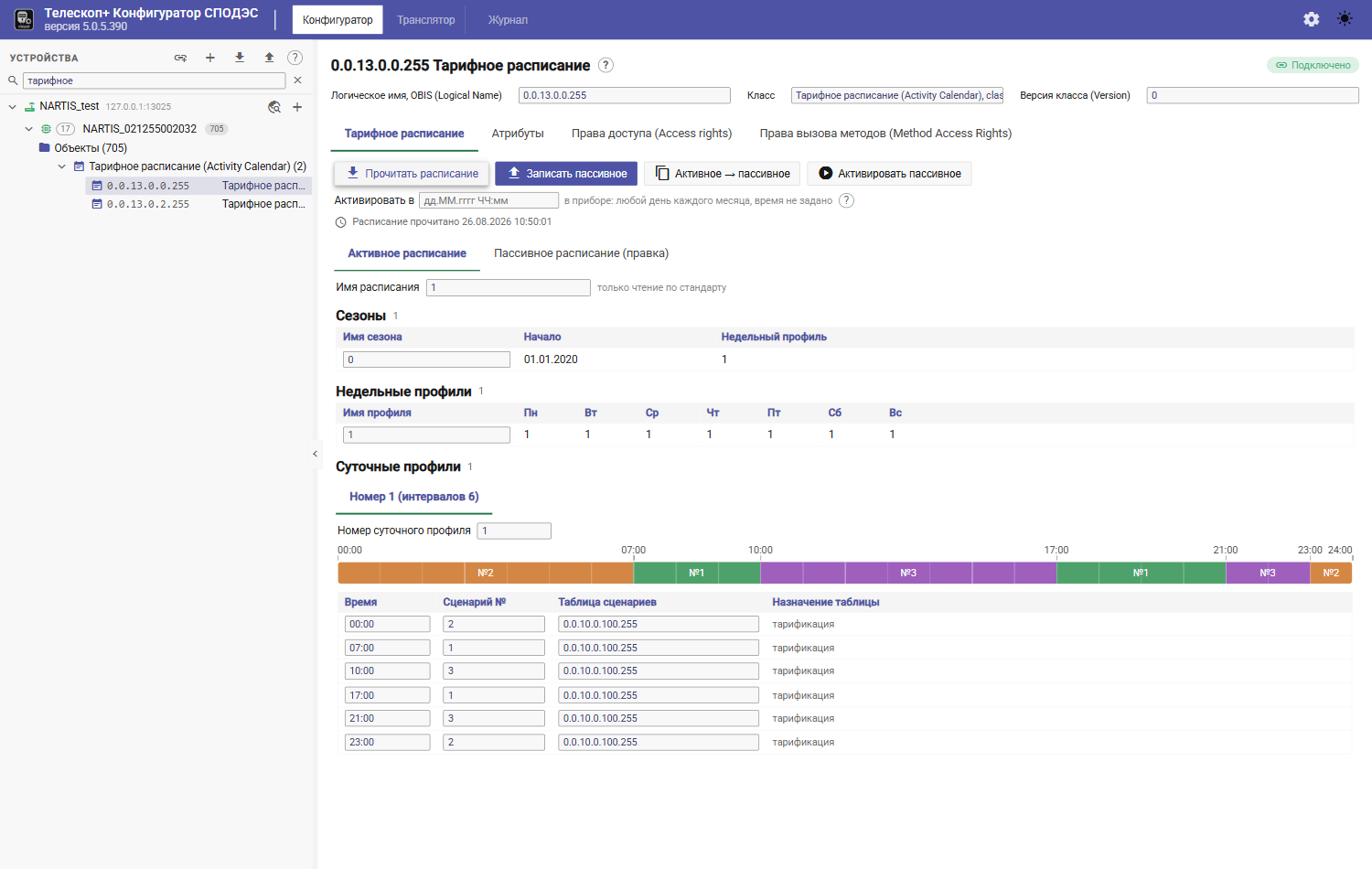This screenshot has height=869, width=1372.
Task: Click the Номер суточного профиля field
Action: click(x=514, y=531)
